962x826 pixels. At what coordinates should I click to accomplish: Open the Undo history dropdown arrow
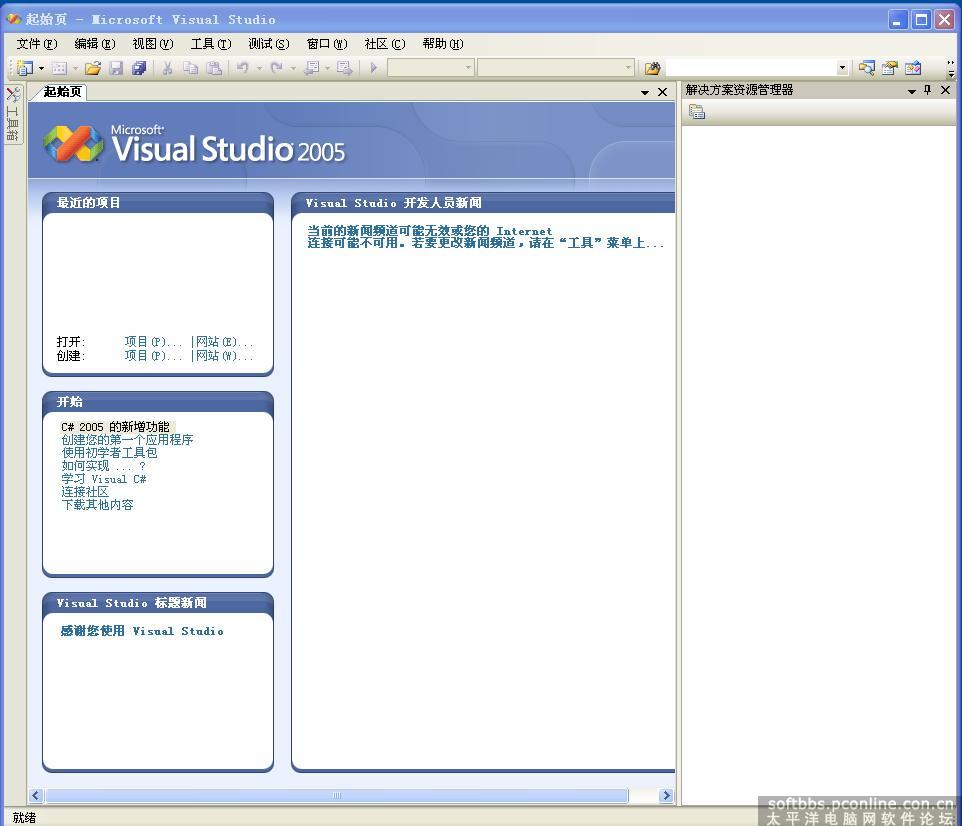click(259, 68)
